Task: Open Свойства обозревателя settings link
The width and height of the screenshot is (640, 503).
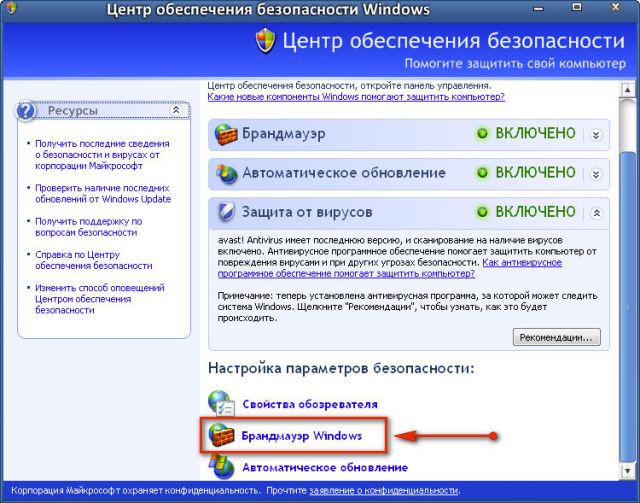Action: pyautogui.click(x=310, y=404)
